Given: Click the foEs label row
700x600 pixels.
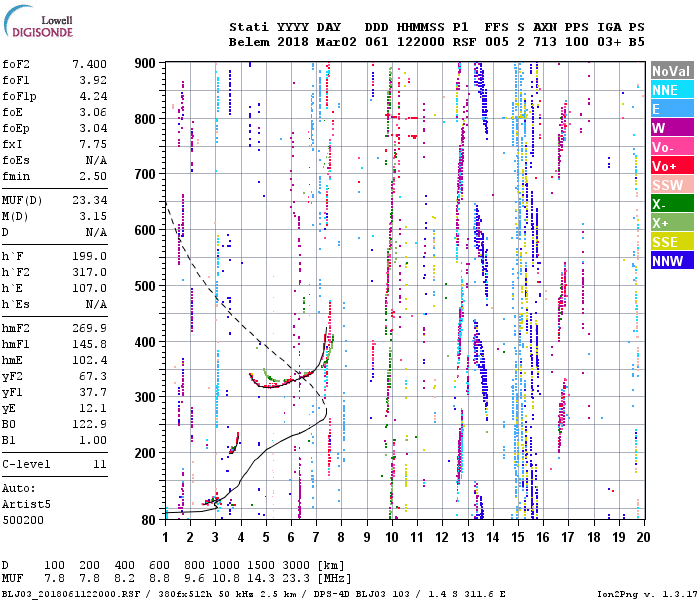Looking at the screenshot, I should pos(54,160).
